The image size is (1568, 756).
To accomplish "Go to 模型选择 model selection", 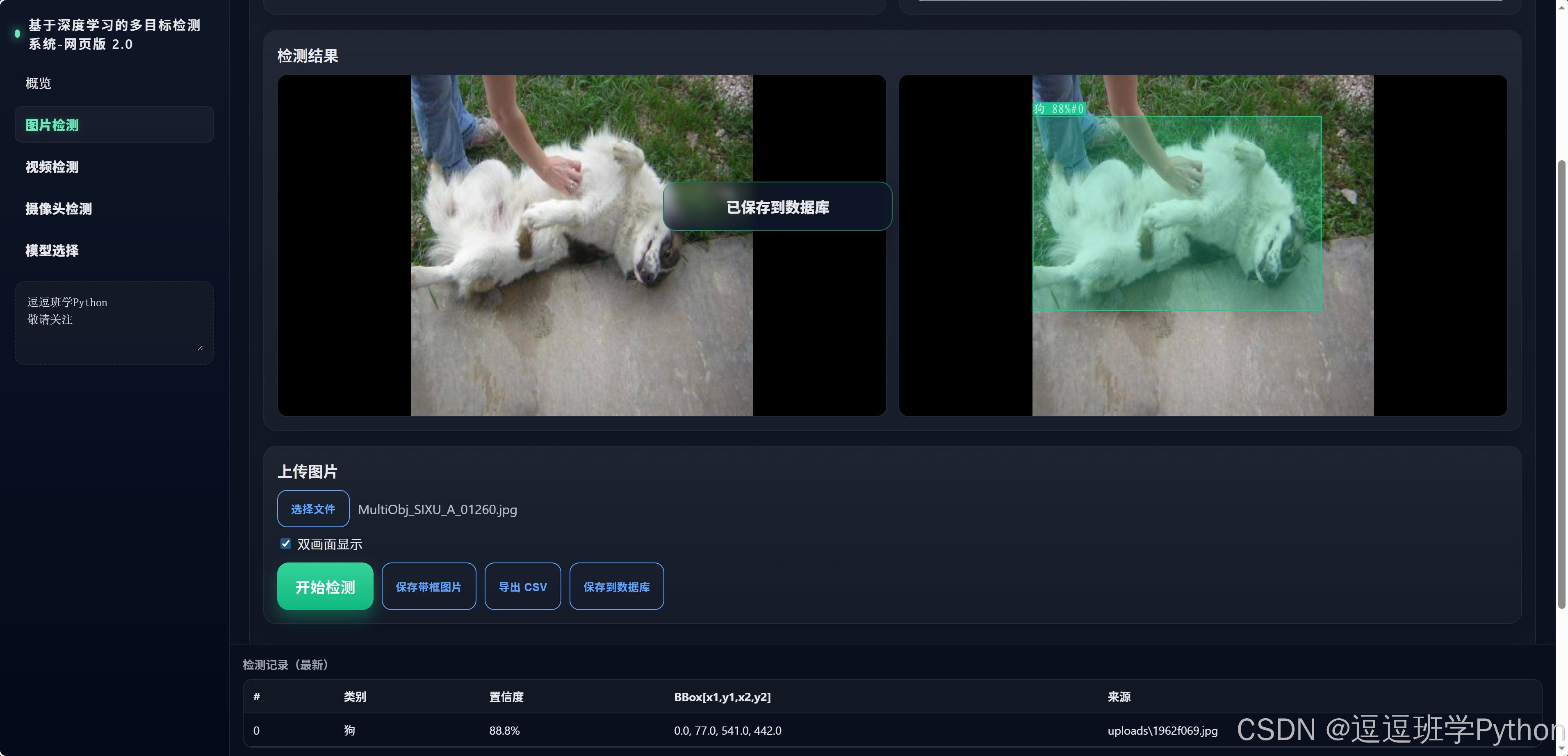I will click(x=52, y=250).
